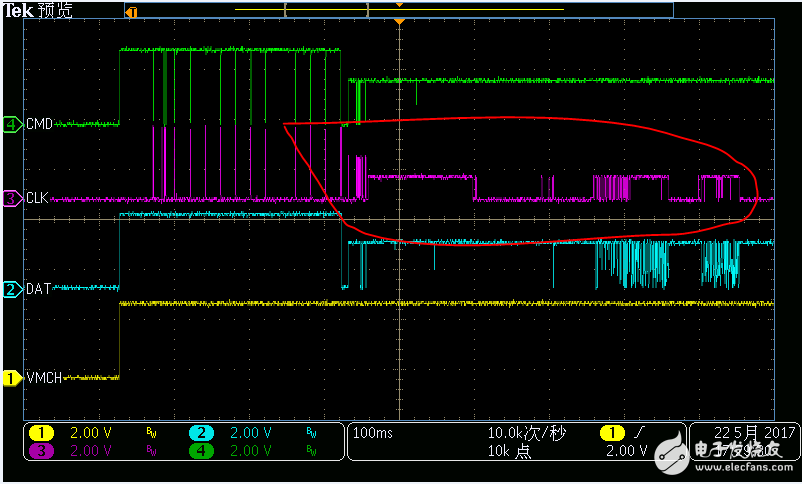Click channel 3 bandwidth limit Bw icon
The width and height of the screenshot is (802, 484).
point(151,451)
